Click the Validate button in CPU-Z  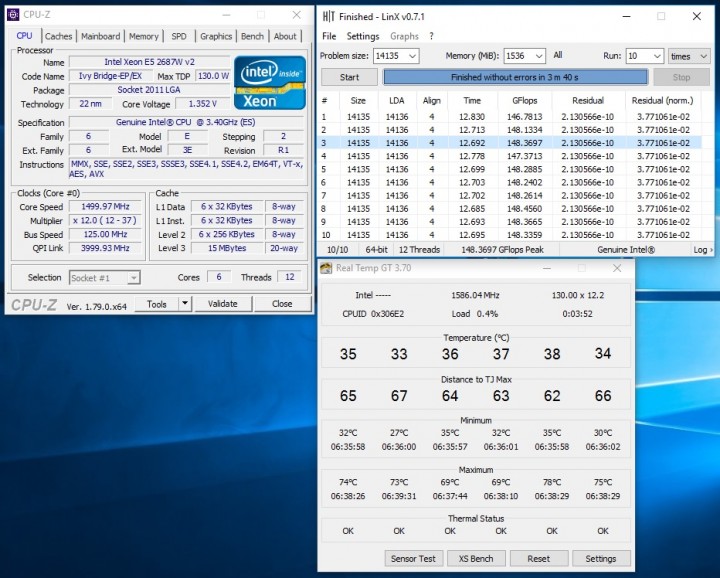coord(223,304)
